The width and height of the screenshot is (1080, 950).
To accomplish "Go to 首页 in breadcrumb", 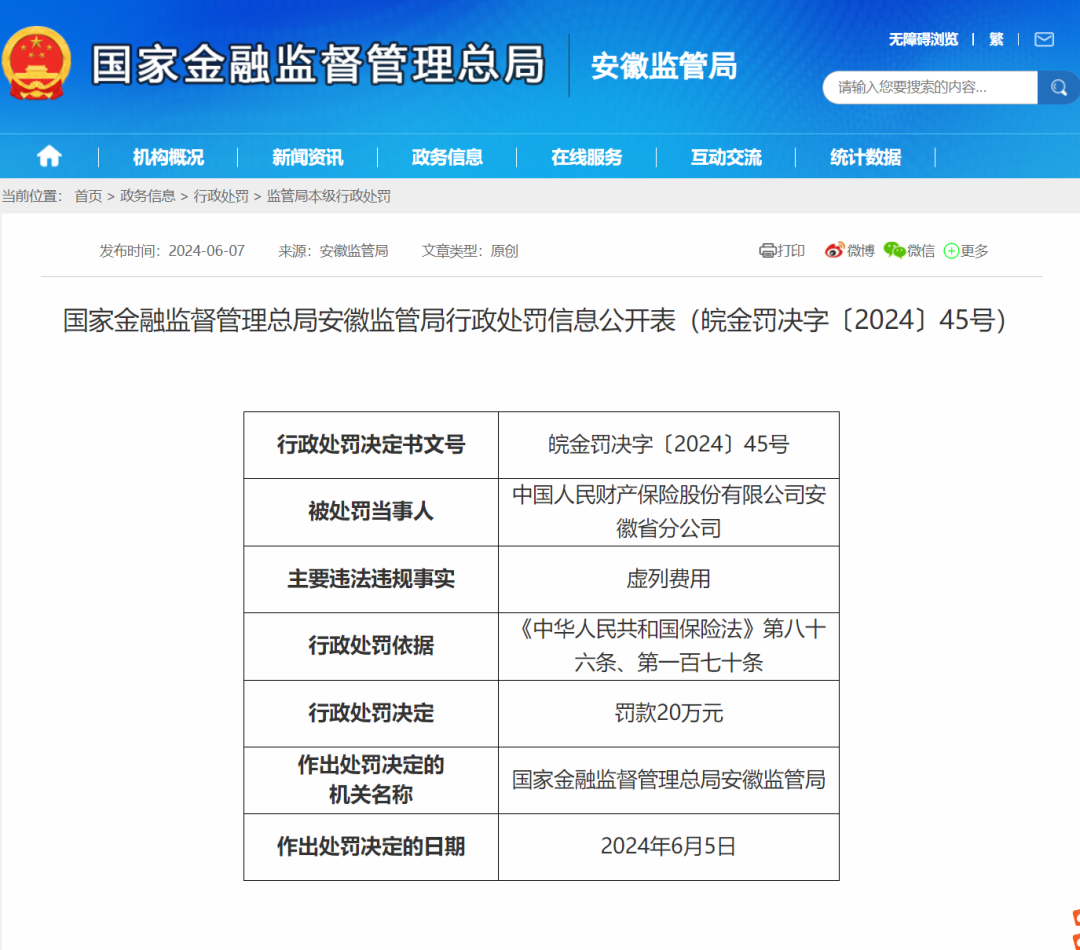I will click(x=88, y=196).
